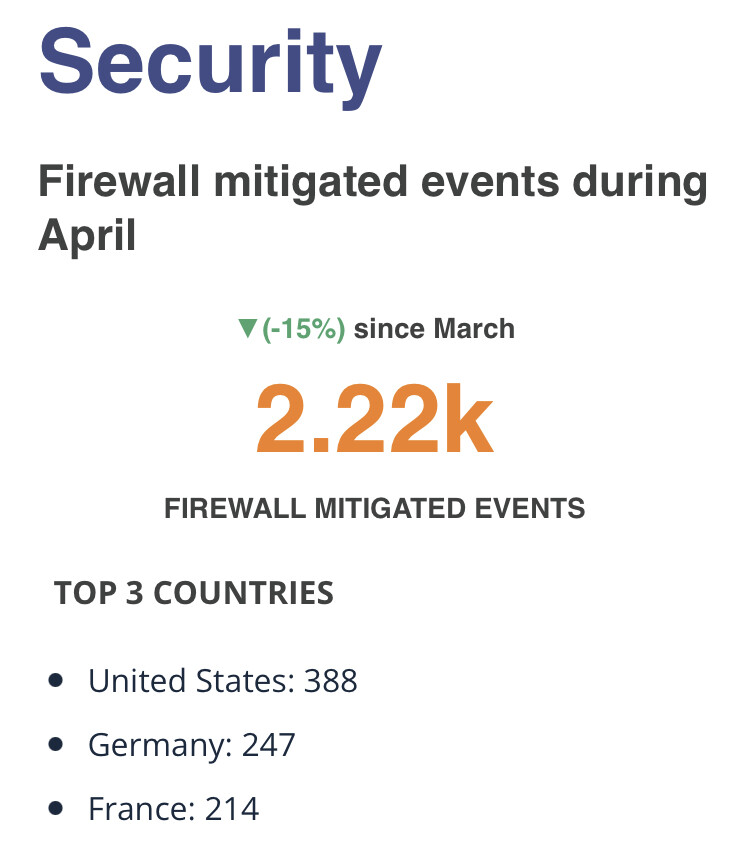This screenshot has width=750, height=841.
Task: Click the bullet point beside France
Action: pyautogui.click(x=57, y=808)
